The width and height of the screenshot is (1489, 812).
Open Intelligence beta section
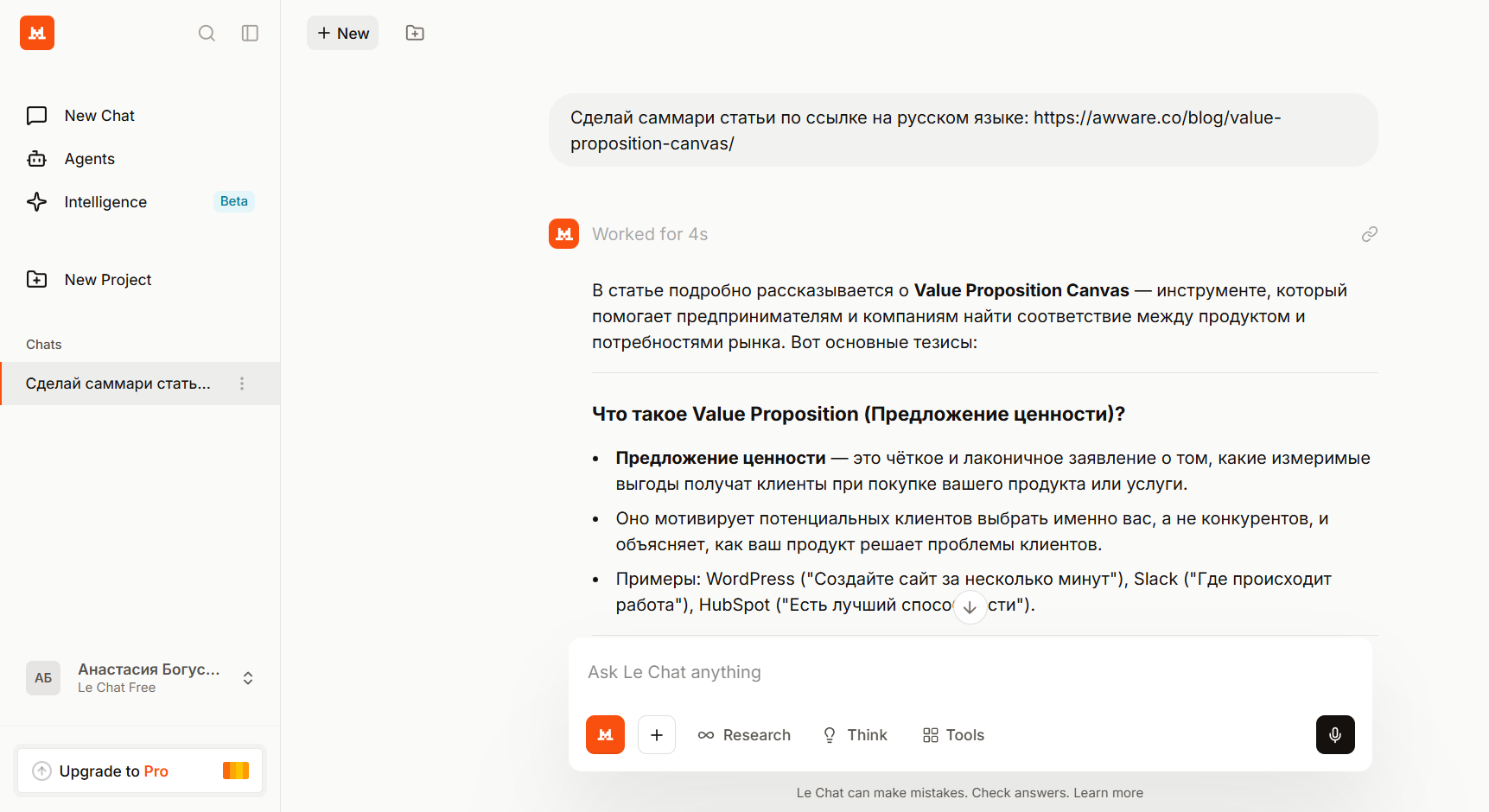coord(105,202)
